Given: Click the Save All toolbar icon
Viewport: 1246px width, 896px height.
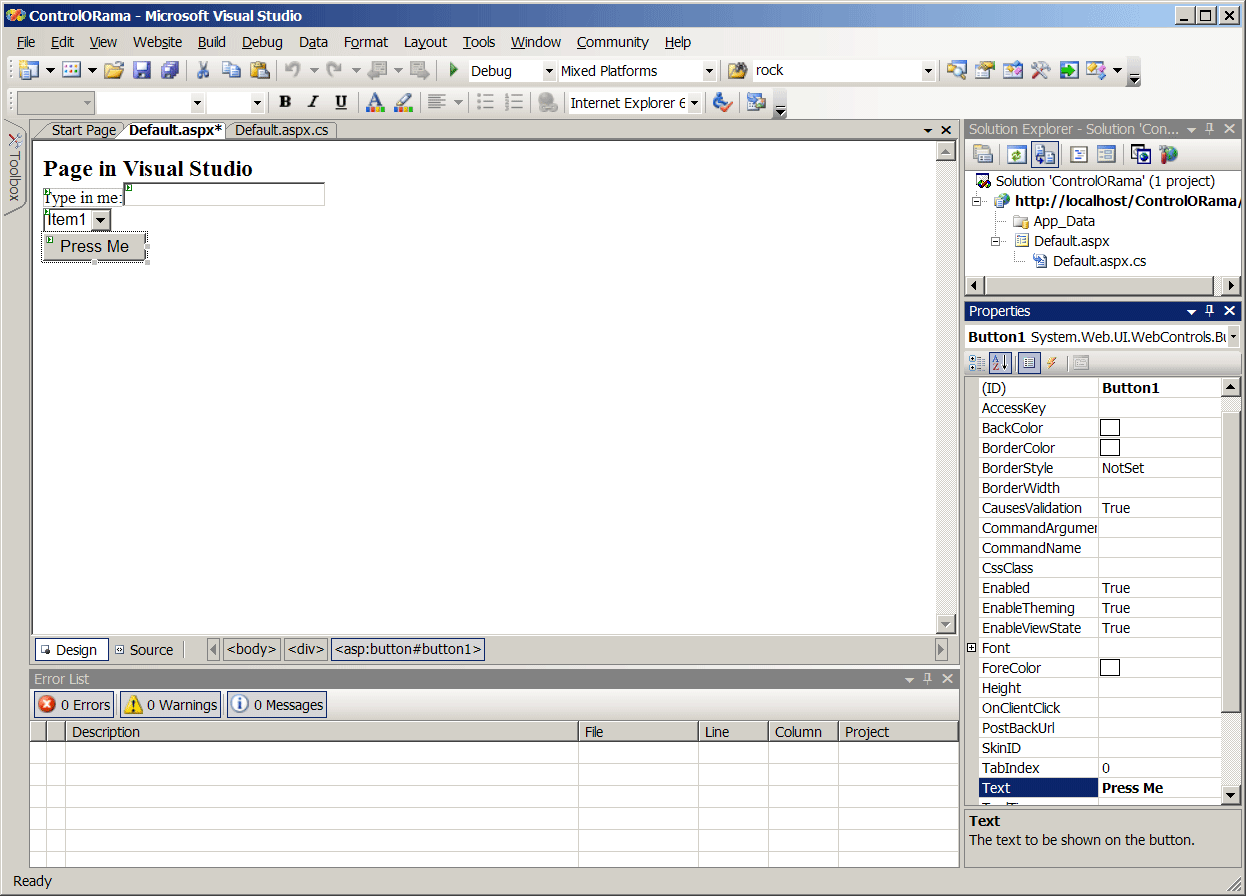Looking at the screenshot, I should pos(170,70).
